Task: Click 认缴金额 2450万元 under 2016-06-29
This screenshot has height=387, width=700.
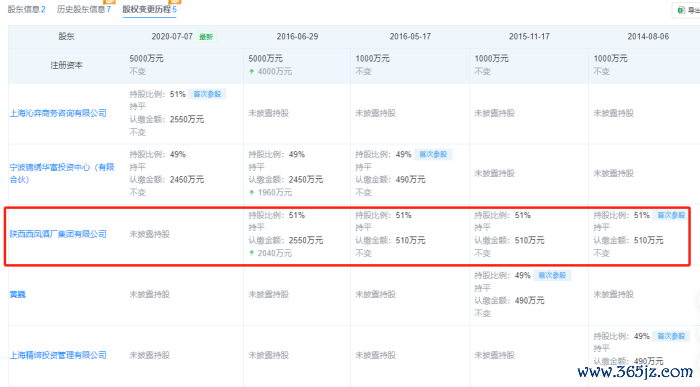Action: click(x=286, y=179)
